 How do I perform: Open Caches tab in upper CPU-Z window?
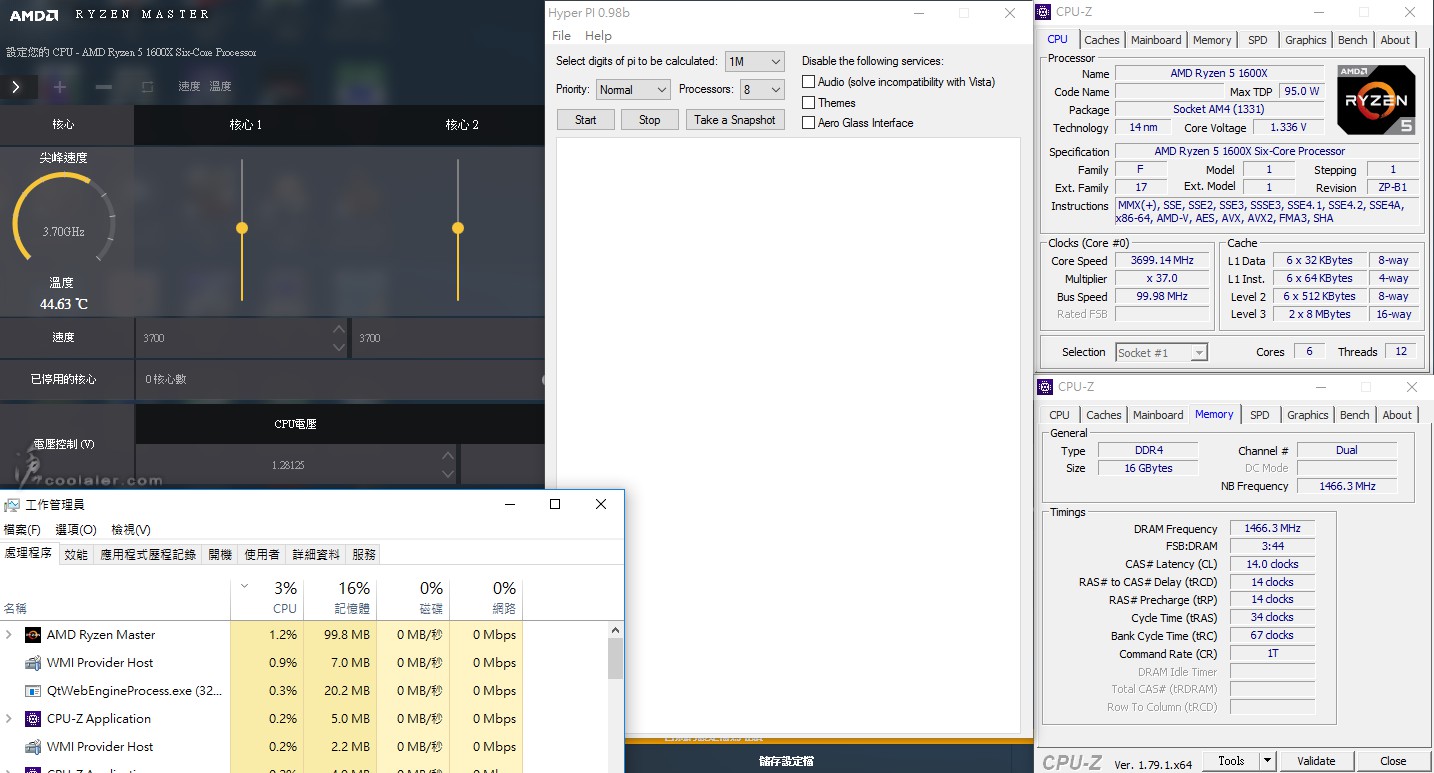[x=1102, y=40]
